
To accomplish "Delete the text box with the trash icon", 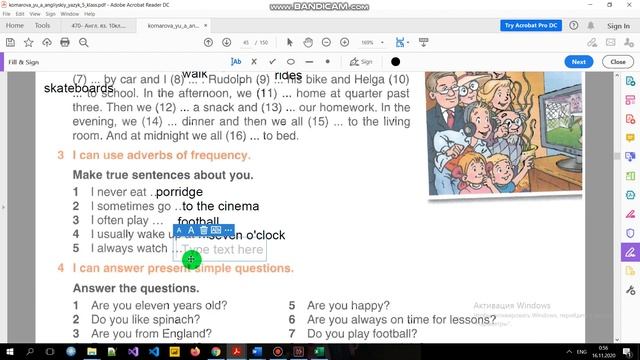I will tap(203, 231).
